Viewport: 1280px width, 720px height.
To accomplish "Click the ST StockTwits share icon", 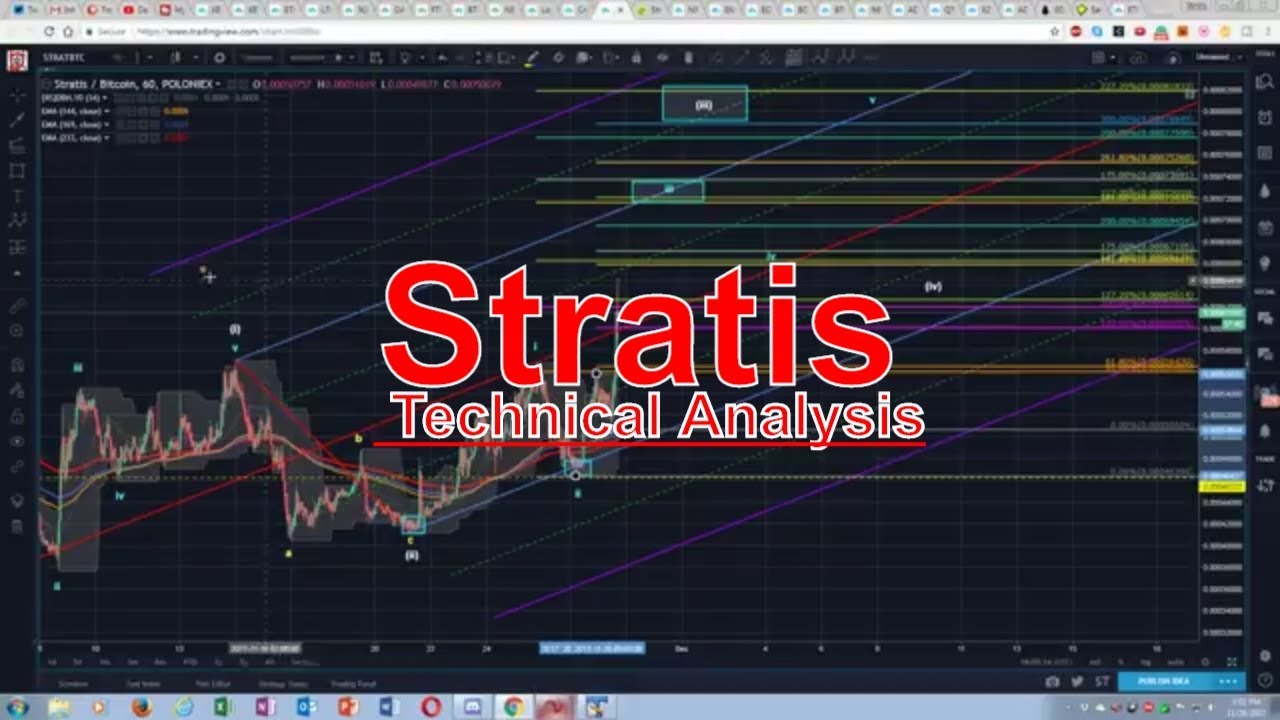I will tap(1101, 682).
